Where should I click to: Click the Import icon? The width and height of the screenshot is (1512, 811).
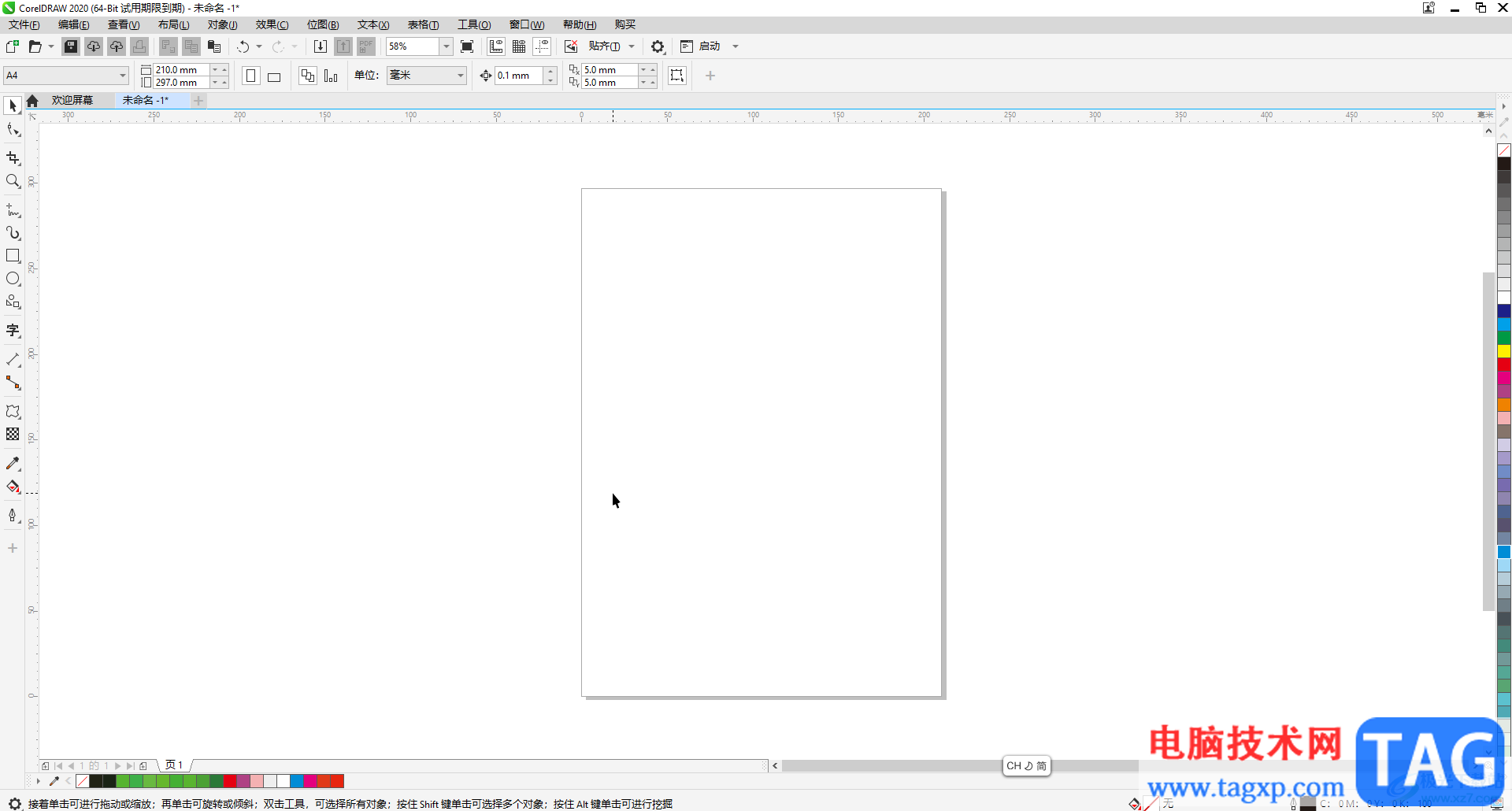pos(321,46)
